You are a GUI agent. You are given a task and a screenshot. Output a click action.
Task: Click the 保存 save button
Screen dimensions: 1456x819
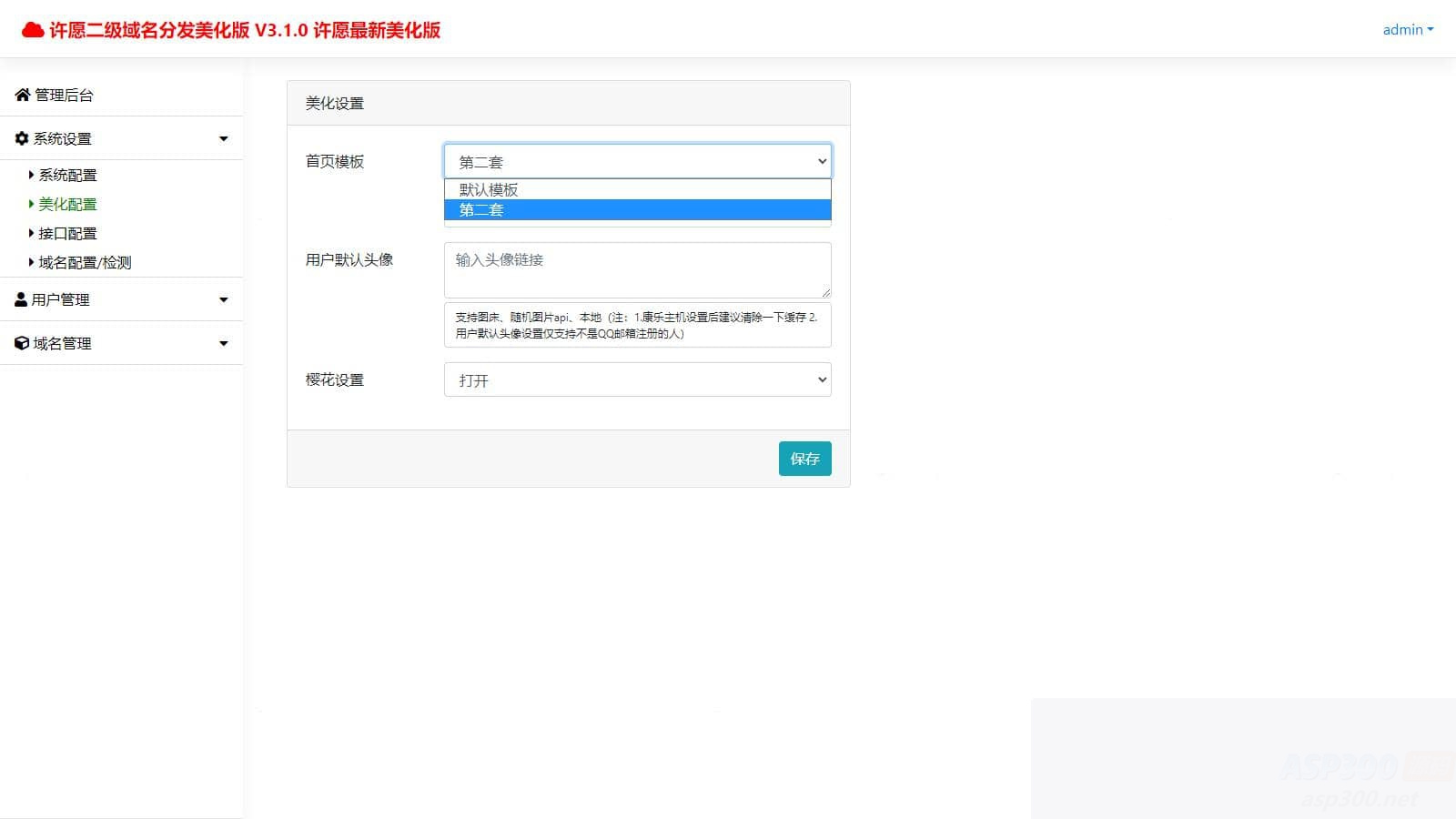point(804,459)
